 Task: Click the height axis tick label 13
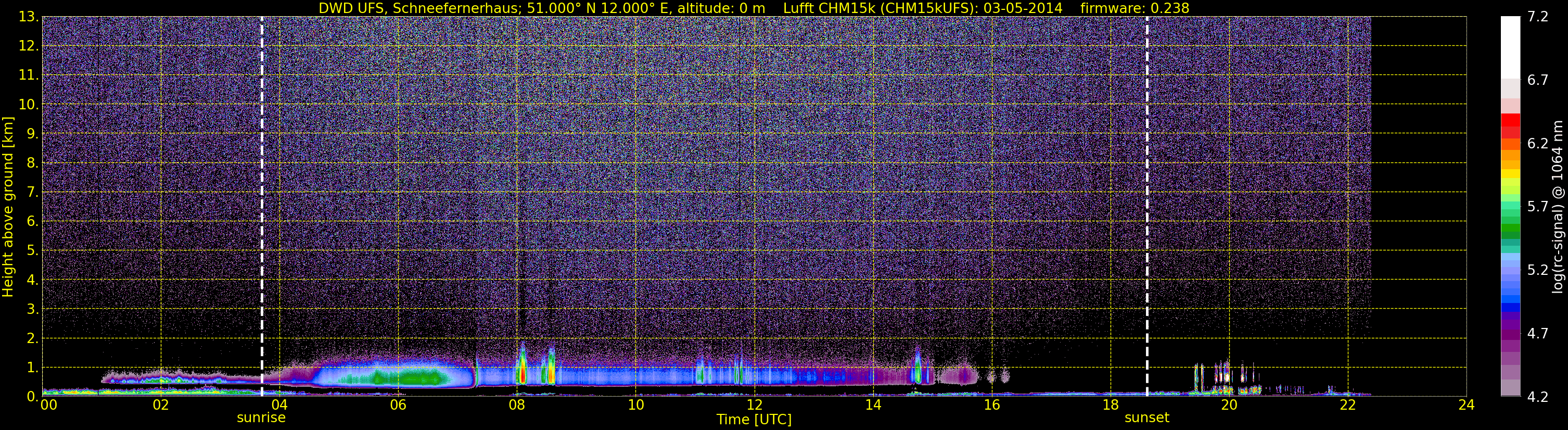click(28, 17)
